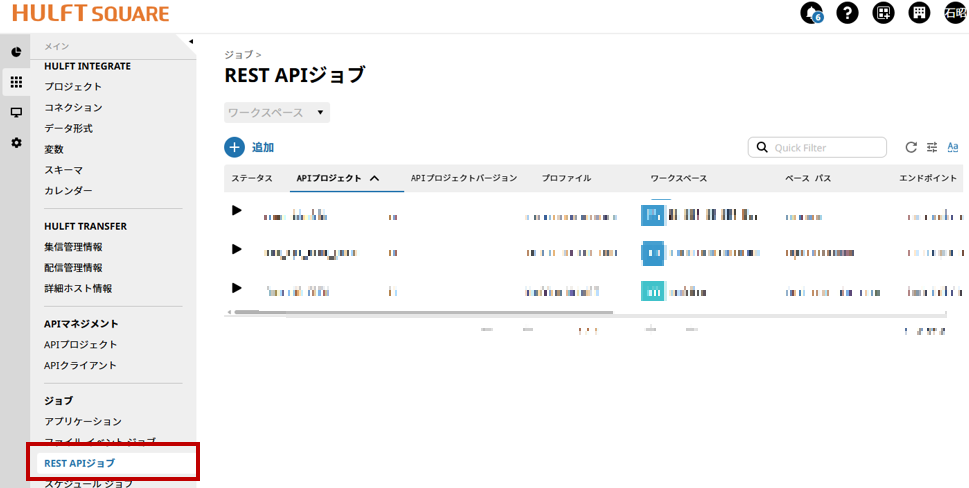Sort by APIプロジェクト column header
Viewport: 969px width, 488px height.
click(x=337, y=178)
